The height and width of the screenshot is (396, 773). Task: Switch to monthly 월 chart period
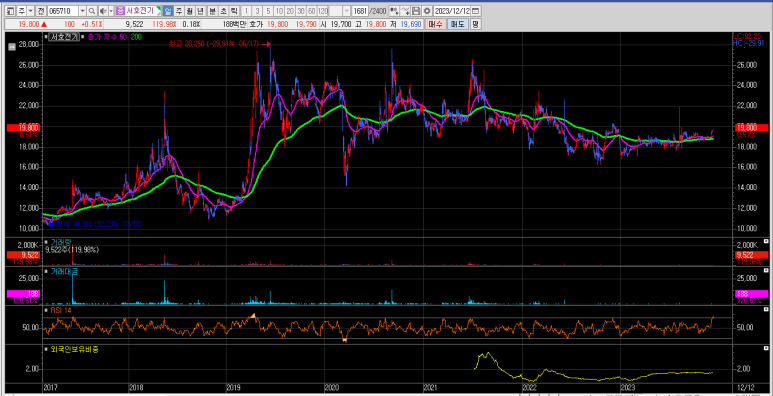189,11
